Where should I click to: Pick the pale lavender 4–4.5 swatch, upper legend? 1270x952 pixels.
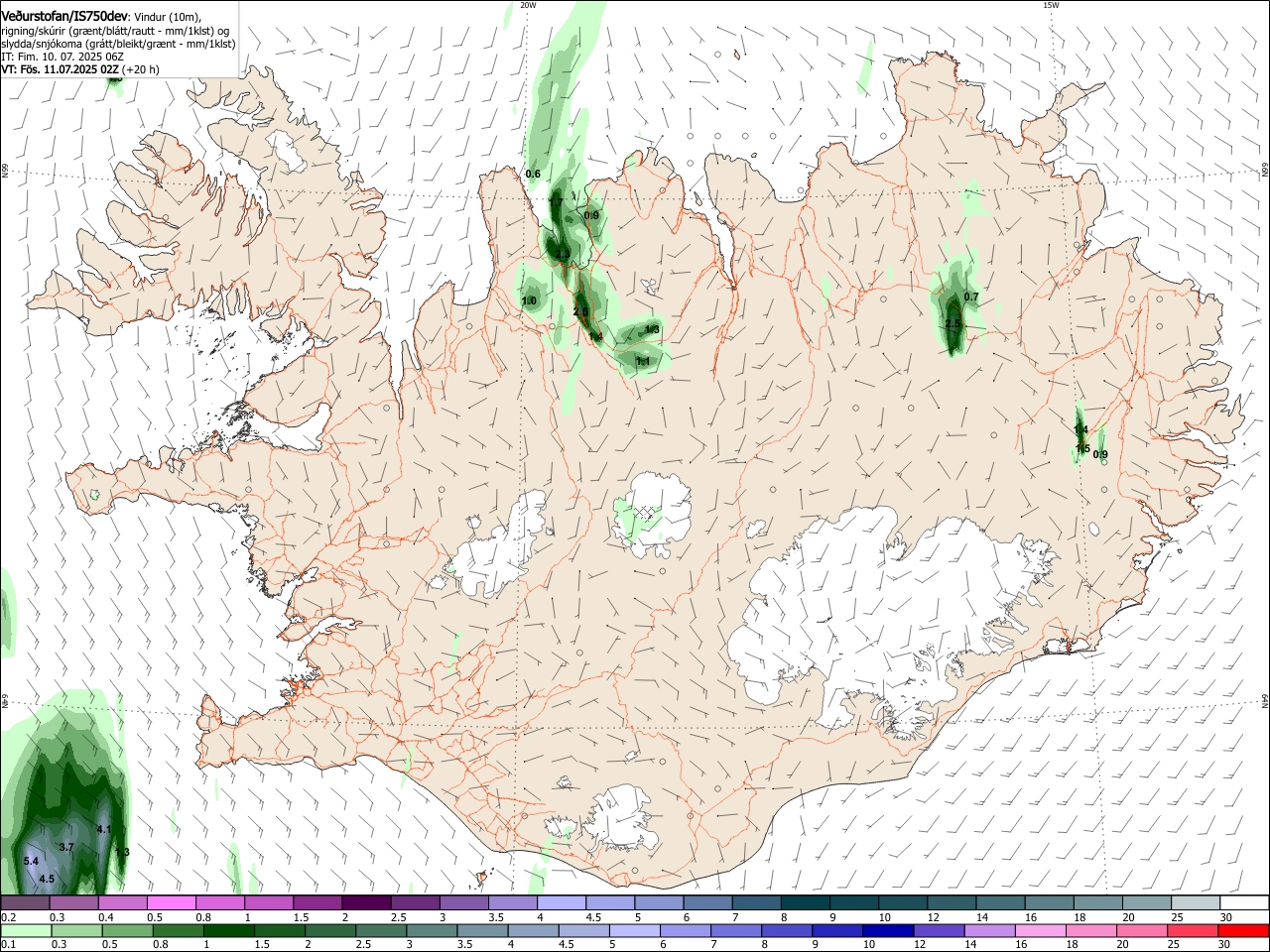(561, 902)
